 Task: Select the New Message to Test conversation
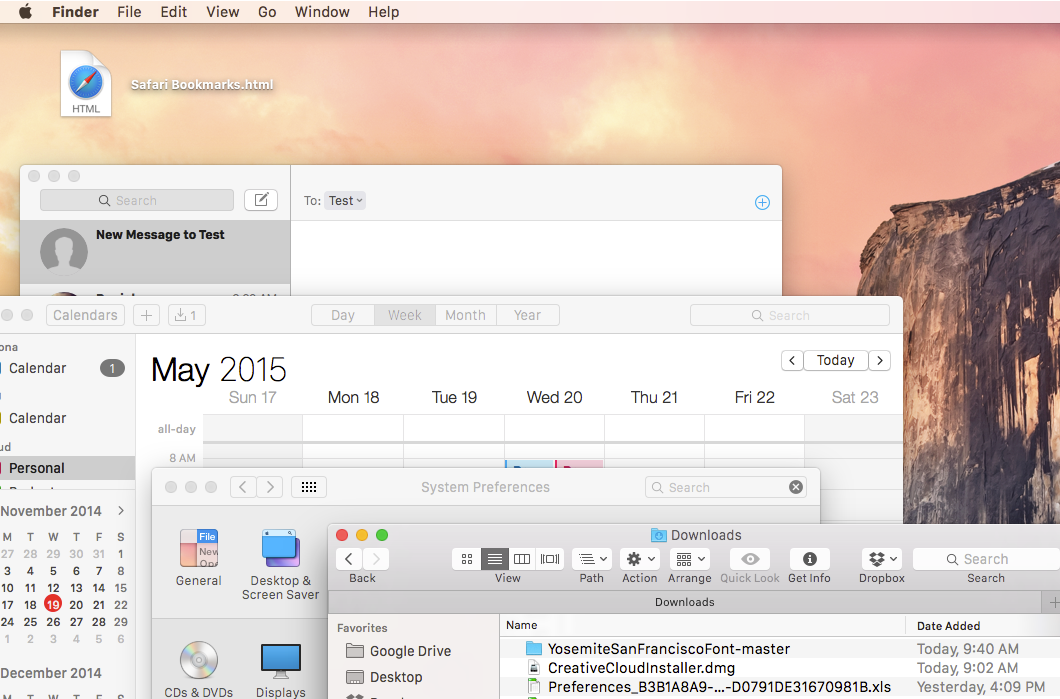tap(155, 251)
